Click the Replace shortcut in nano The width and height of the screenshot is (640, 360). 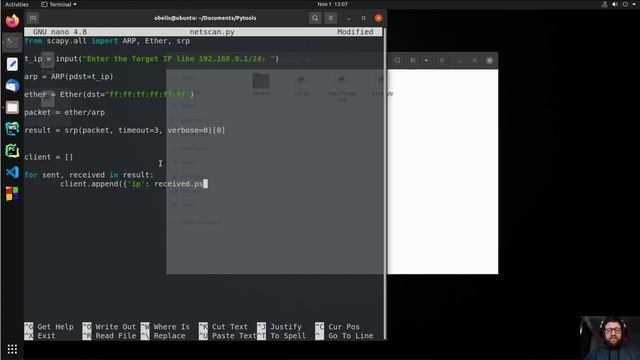pos(163,336)
